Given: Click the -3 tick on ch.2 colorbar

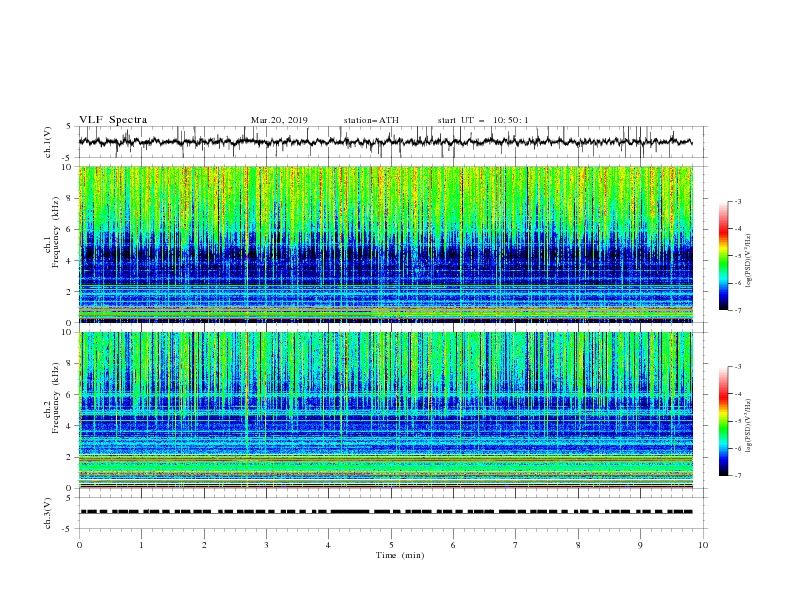Looking at the screenshot, I should [737, 367].
